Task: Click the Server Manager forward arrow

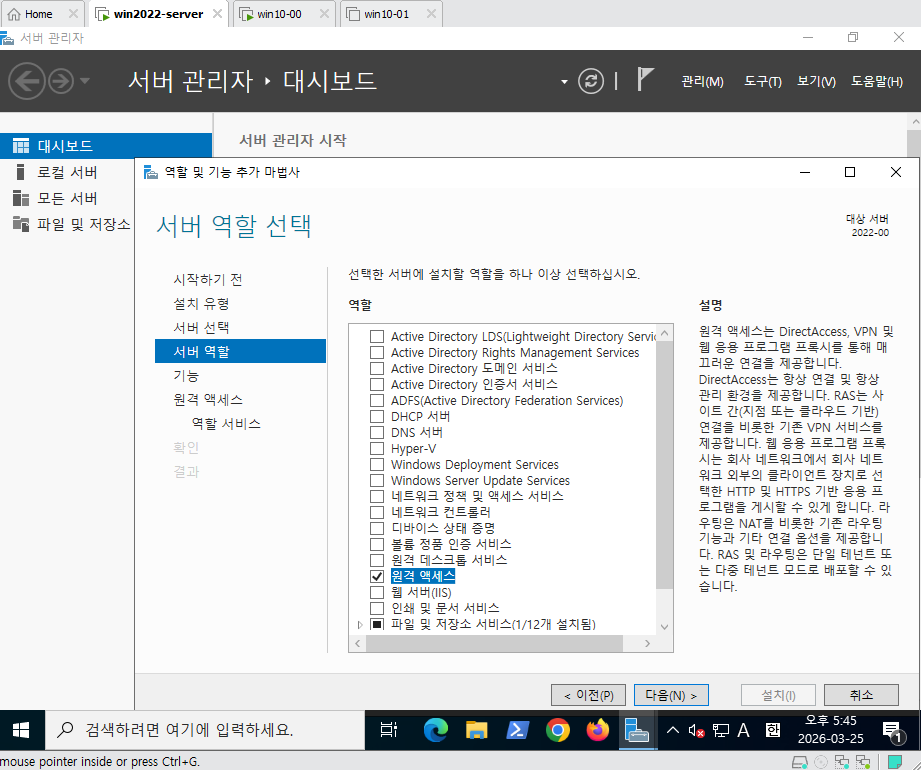Action: [61, 81]
